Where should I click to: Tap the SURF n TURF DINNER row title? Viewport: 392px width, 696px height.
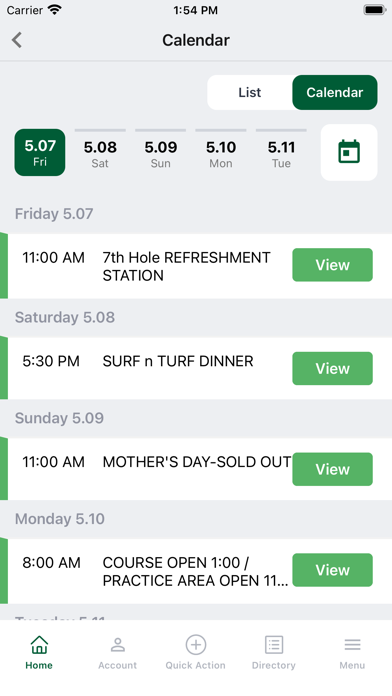pos(178,361)
